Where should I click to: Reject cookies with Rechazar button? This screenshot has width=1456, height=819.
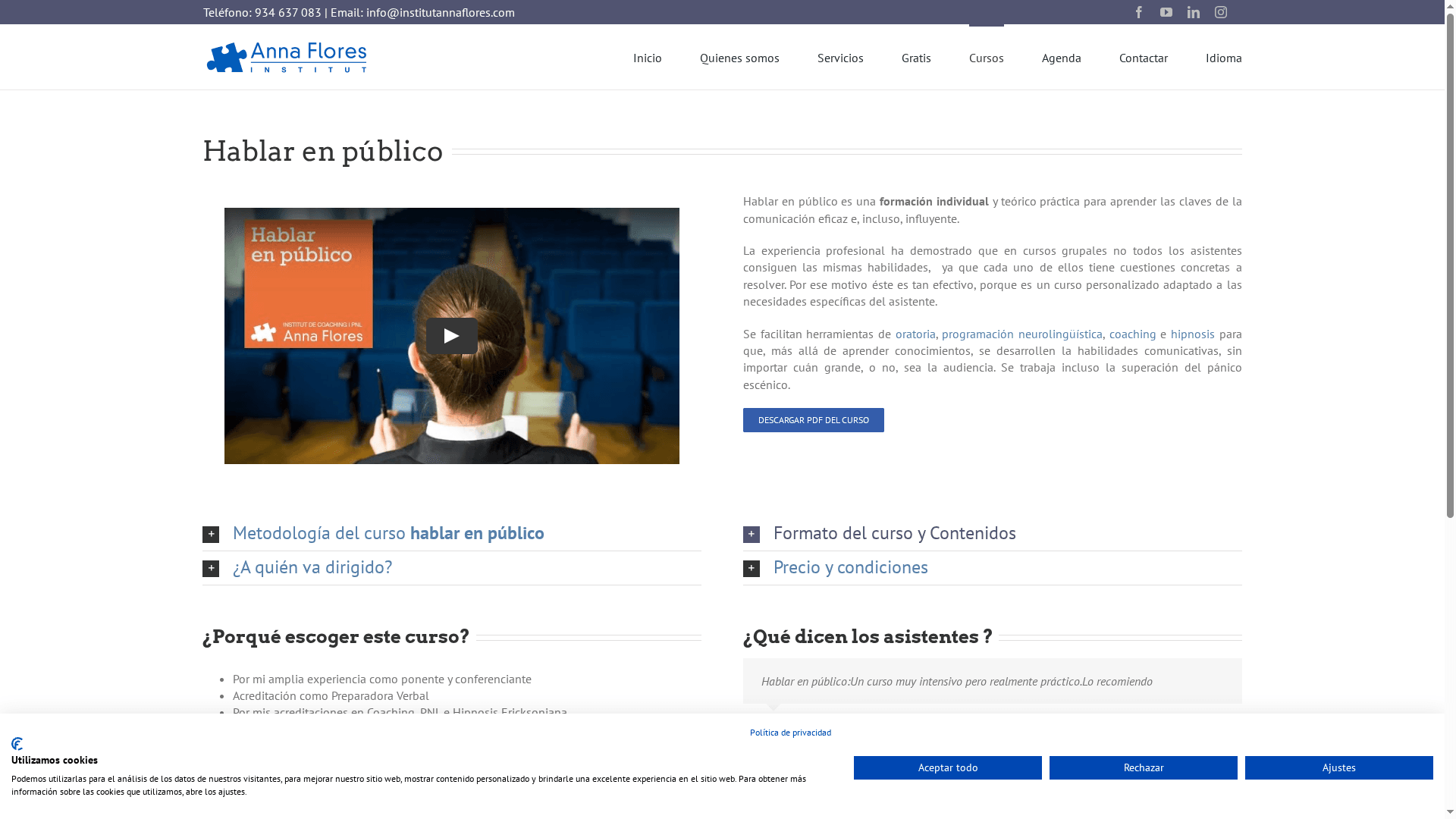[x=1143, y=767]
